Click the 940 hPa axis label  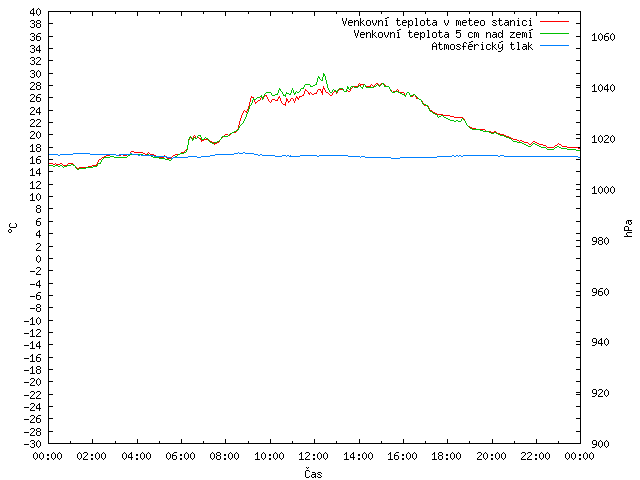(600, 342)
